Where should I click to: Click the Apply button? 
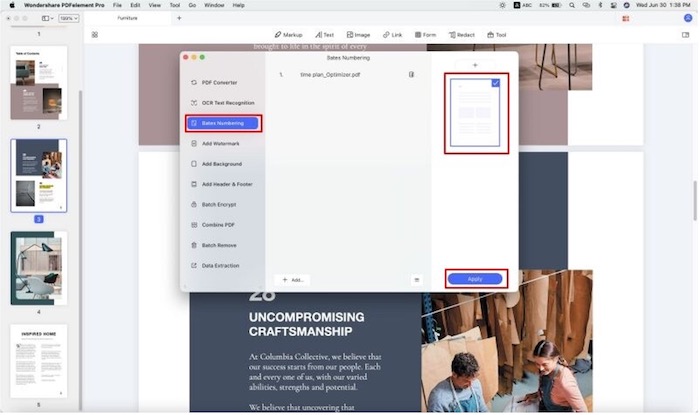[x=475, y=279]
